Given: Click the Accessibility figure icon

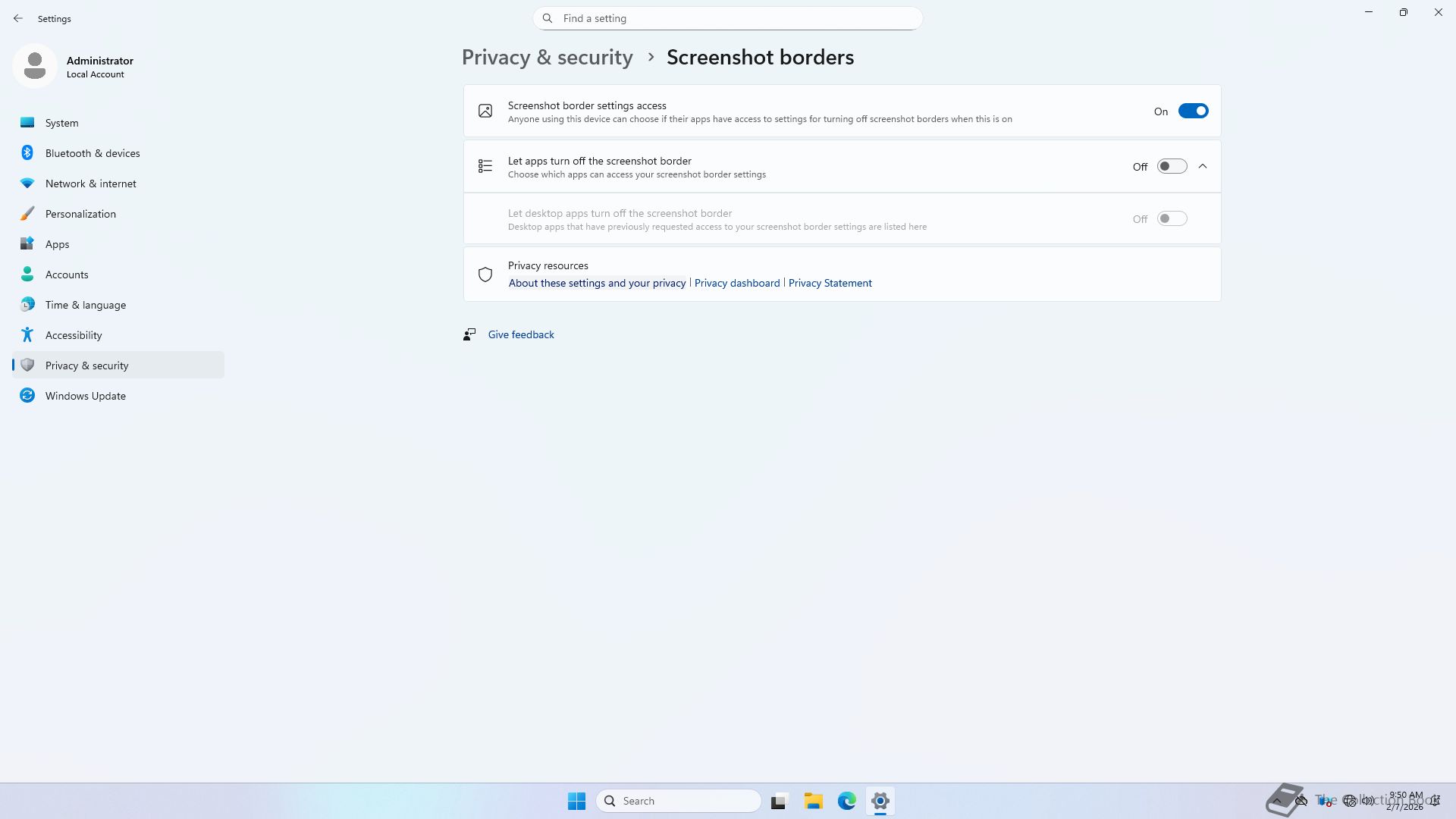Looking at the screenshot, I should point(27,334).
